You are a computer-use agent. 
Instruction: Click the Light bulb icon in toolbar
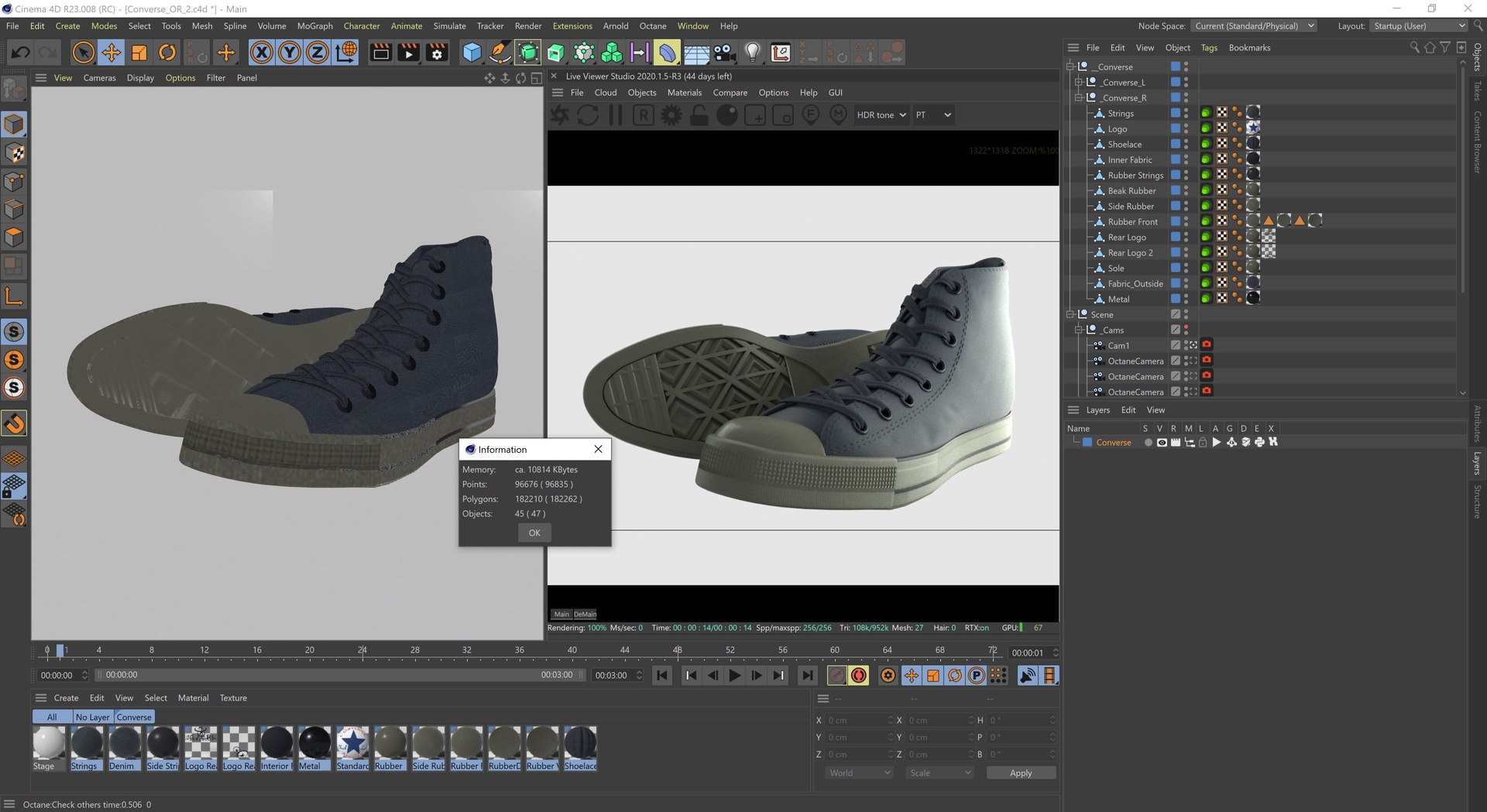click(x=752, y=53)
